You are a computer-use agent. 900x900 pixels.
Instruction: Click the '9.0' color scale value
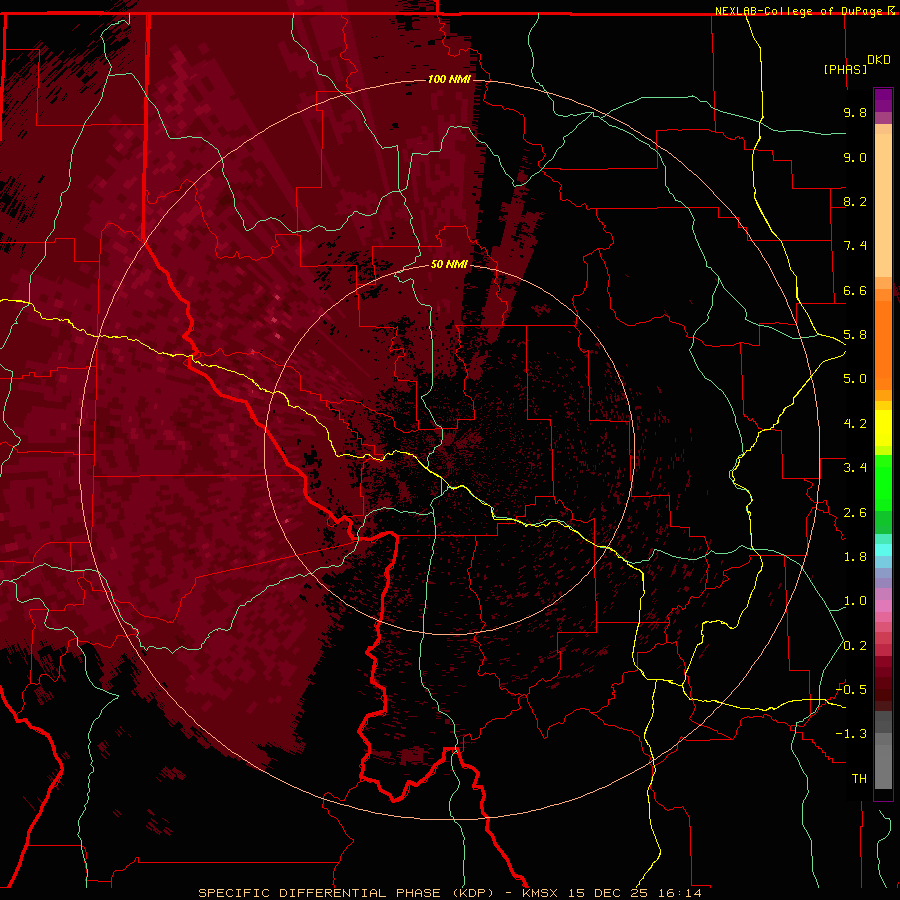pyautogui.click(x=855, y=157)
